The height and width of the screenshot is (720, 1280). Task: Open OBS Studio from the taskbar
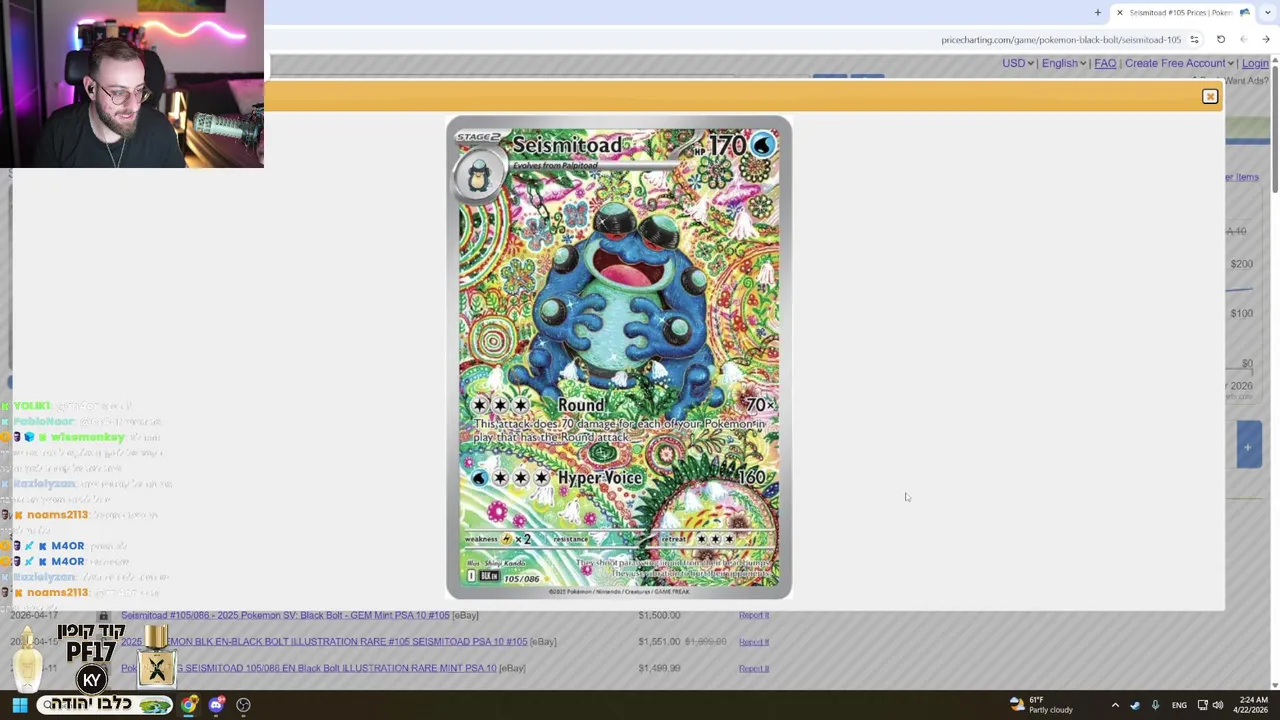coord(243,705)
